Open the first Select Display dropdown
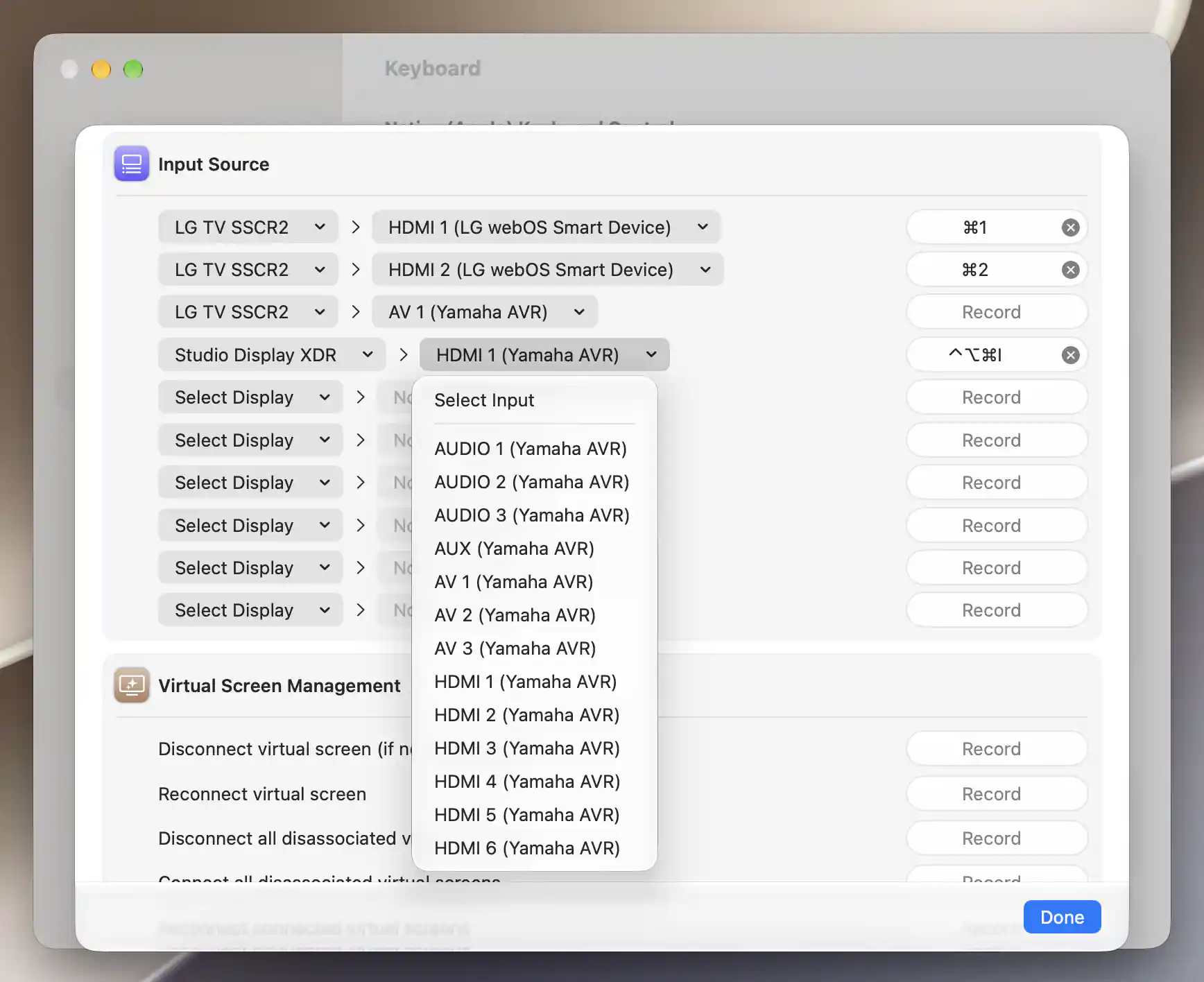The image size is (1204, 982). 251,397
